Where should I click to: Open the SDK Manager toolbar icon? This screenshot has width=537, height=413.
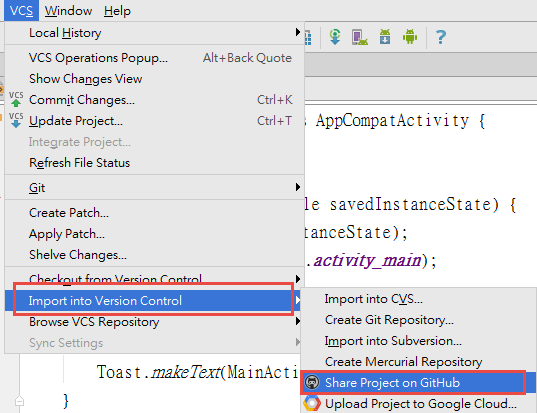click(x=385, y=37)
